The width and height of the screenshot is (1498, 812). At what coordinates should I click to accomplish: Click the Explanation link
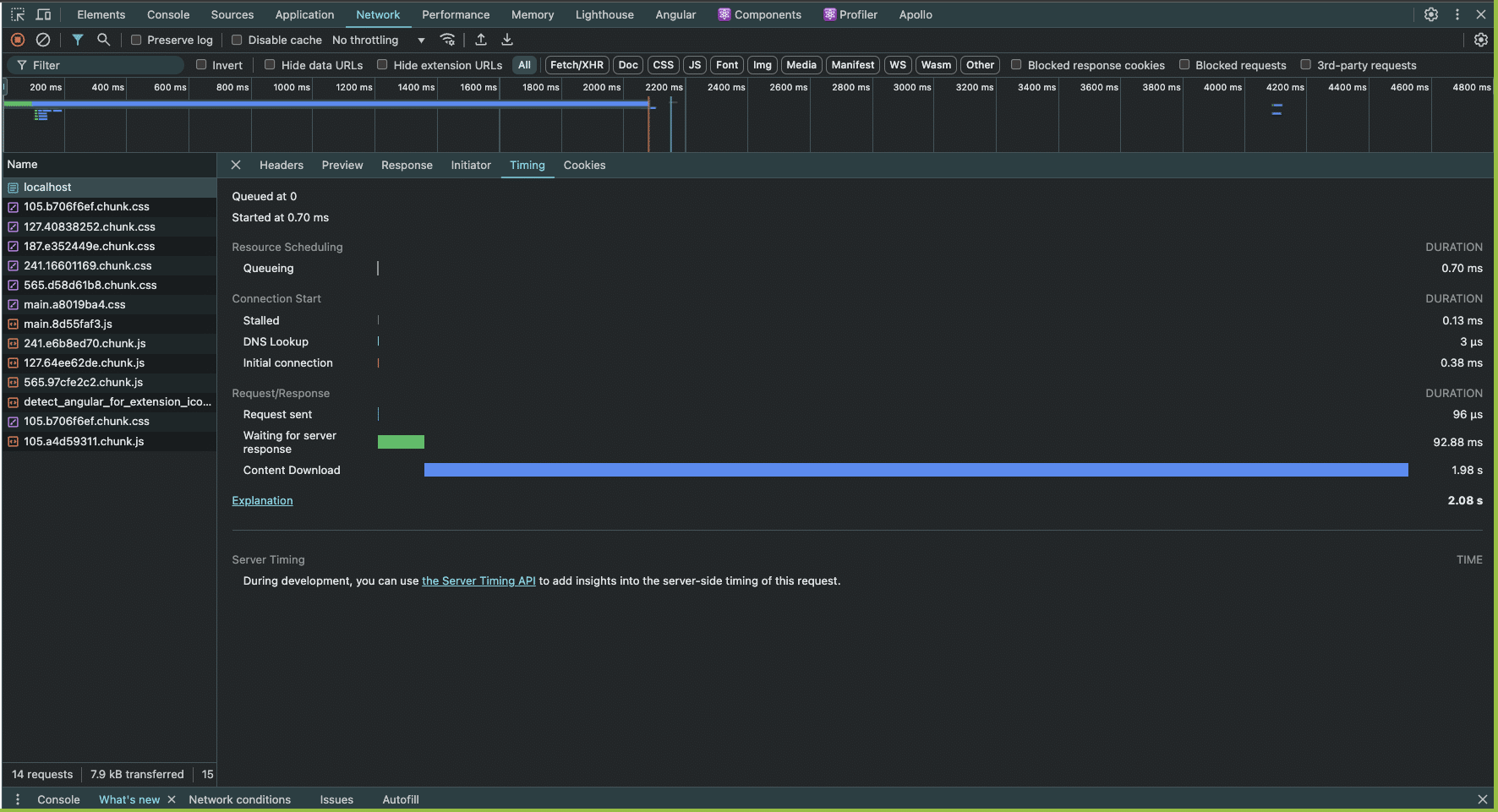(262, 501)
